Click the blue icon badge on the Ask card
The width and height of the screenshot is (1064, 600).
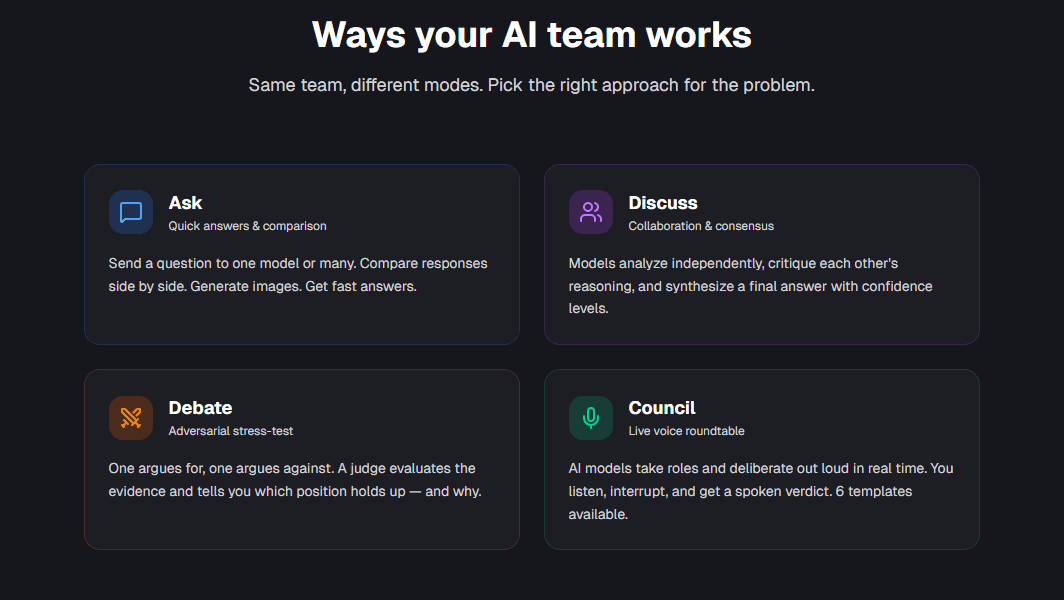(x=131, y=212)
